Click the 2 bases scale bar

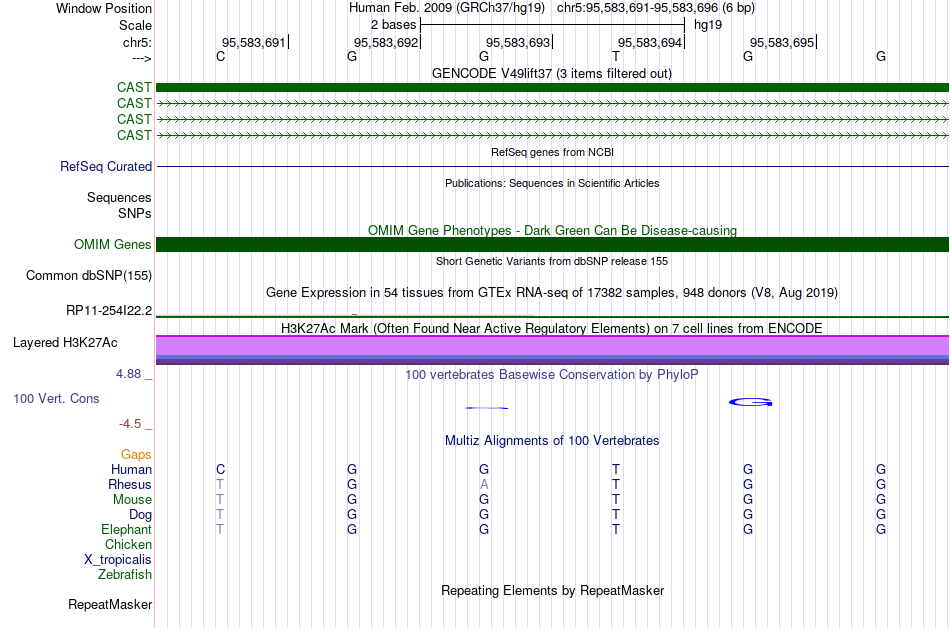pos(552,25)
